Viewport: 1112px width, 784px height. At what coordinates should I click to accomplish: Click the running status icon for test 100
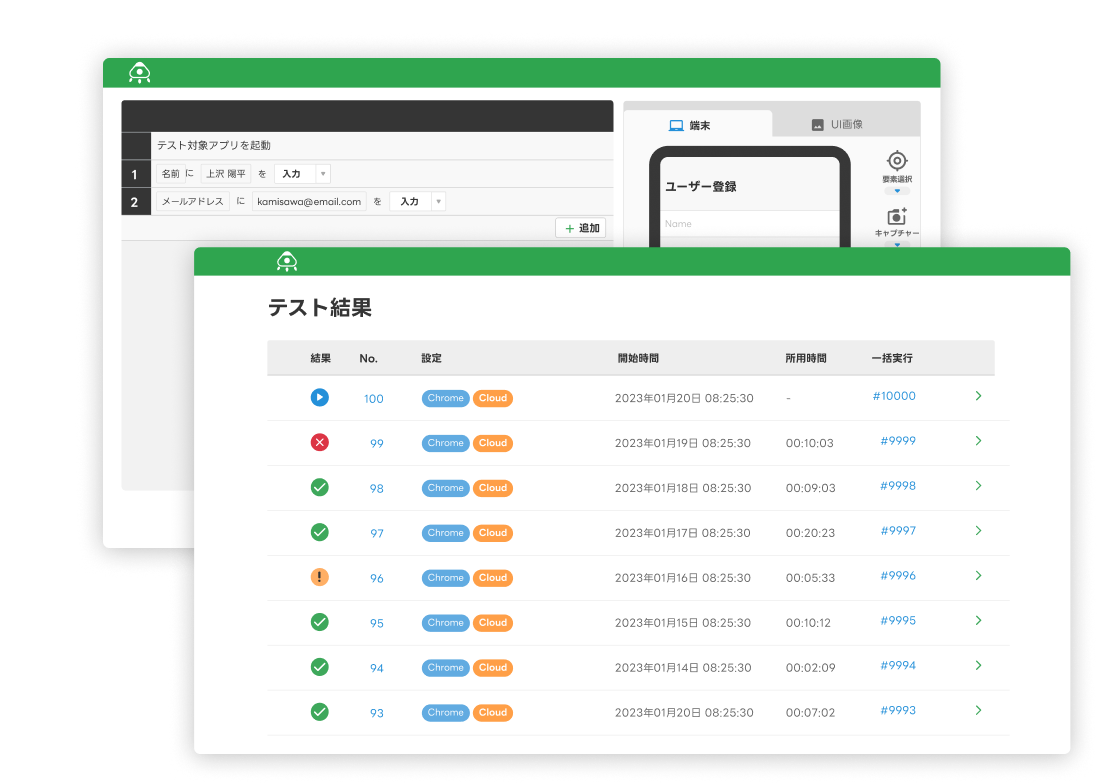click(319, 398)
